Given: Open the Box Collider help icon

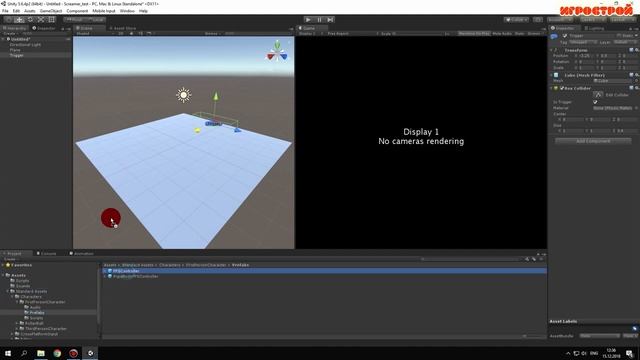Looking at the screenshot, I should [631, 88].
